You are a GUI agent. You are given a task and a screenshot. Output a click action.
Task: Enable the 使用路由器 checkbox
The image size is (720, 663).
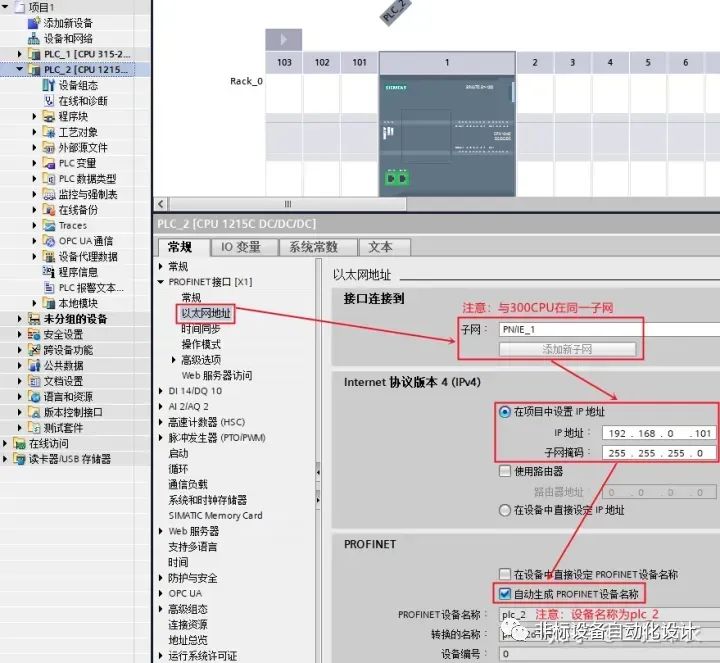(505, 471)
